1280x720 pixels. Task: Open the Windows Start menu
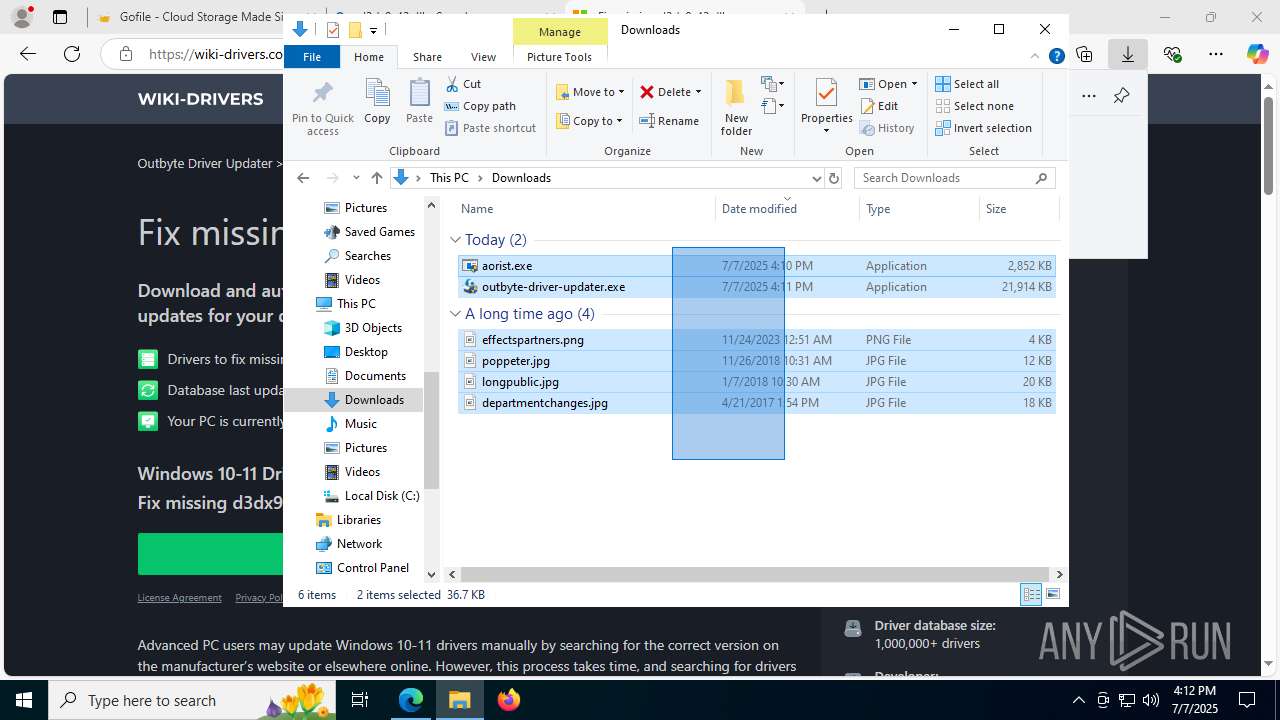(x=24, y=700)
